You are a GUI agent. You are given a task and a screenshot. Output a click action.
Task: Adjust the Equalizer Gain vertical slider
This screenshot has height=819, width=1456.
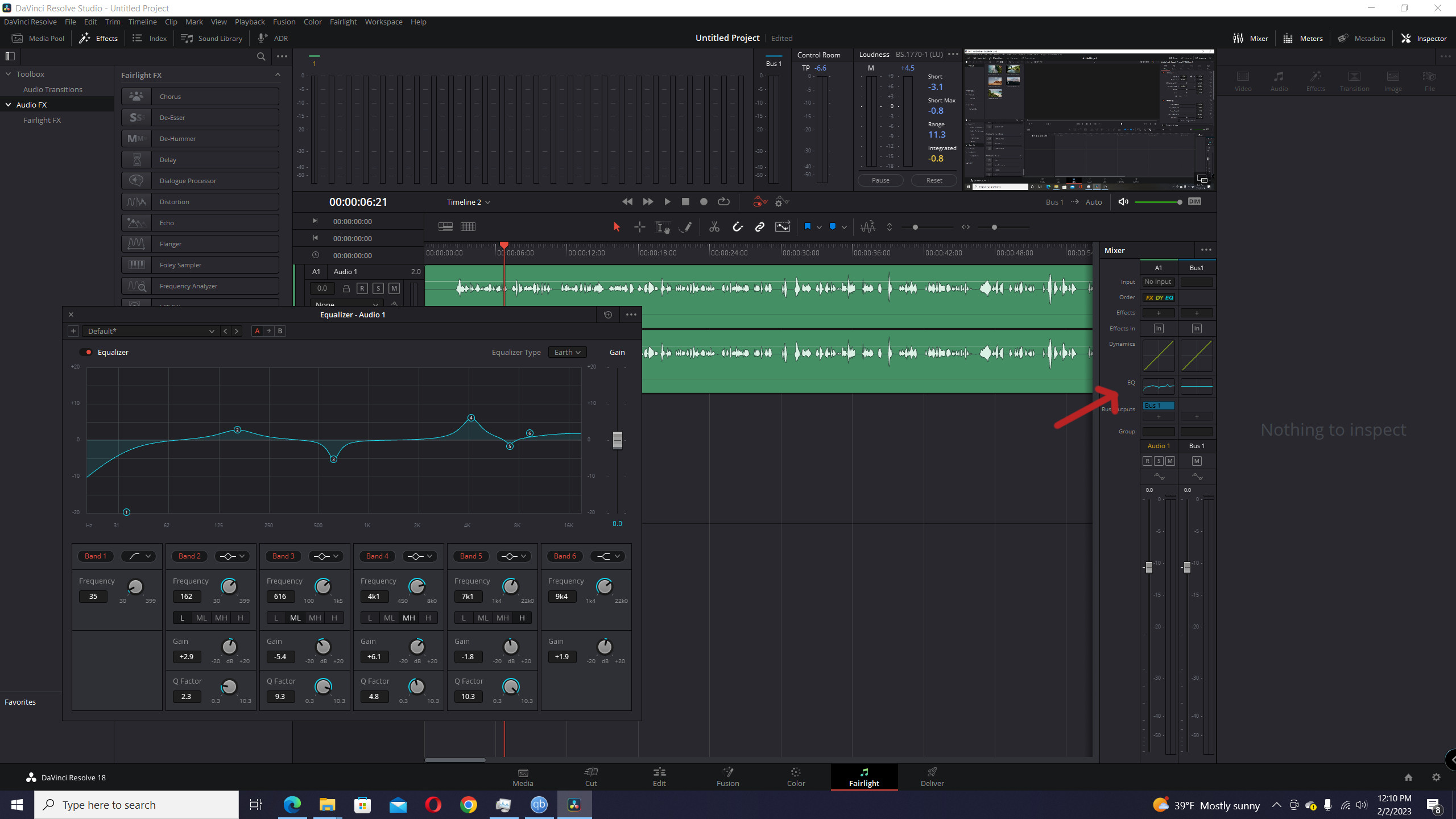point(617,440)
